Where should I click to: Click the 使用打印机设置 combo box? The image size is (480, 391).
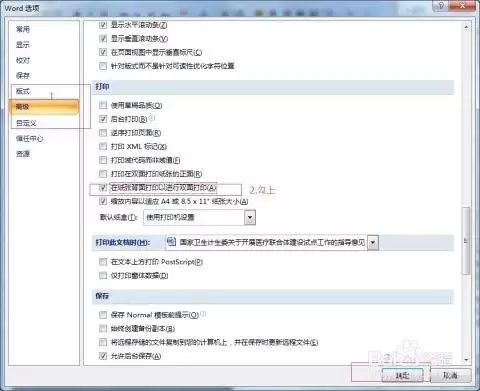point(199,218)
